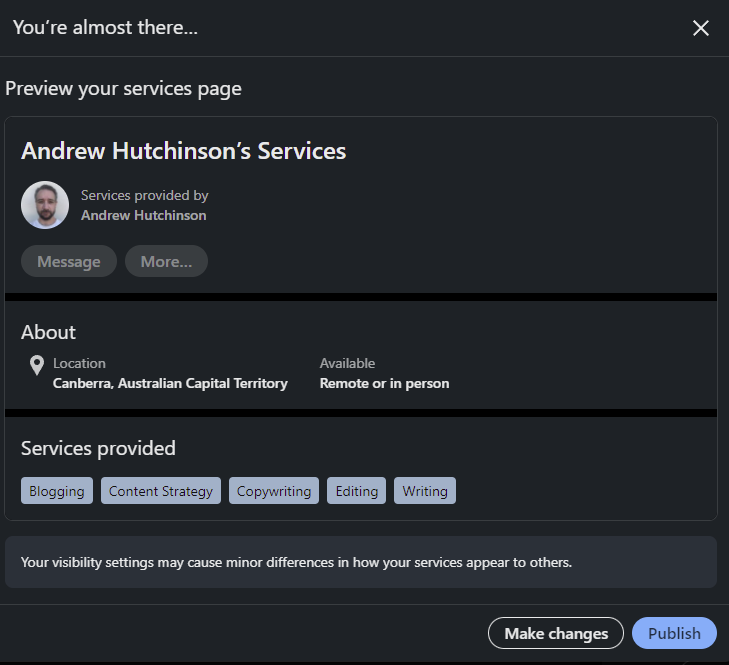
Task: Open the Andrew Hutchinson provider name link
Action: 143,215
